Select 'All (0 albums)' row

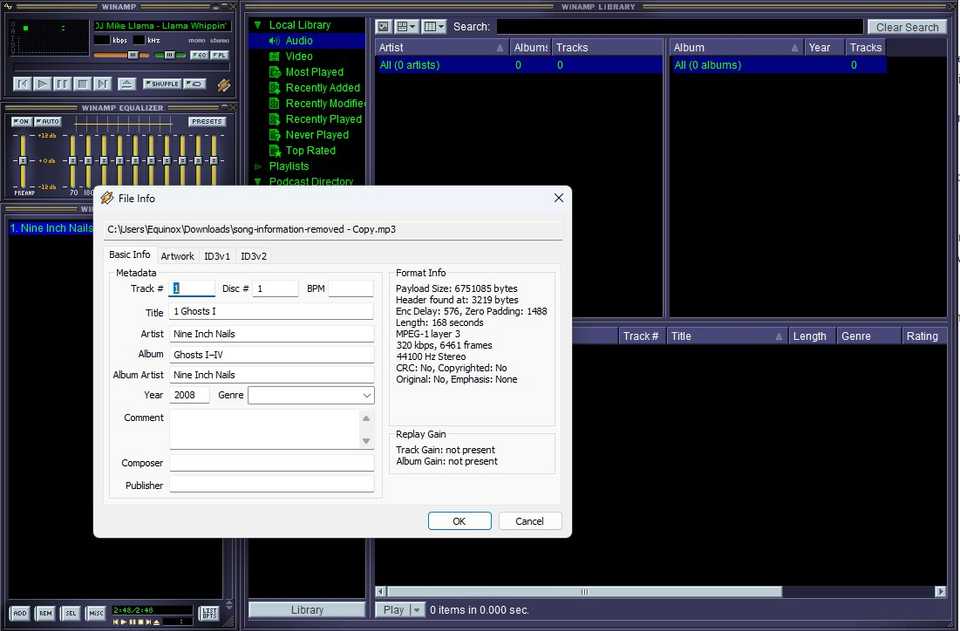click(778, 65)
